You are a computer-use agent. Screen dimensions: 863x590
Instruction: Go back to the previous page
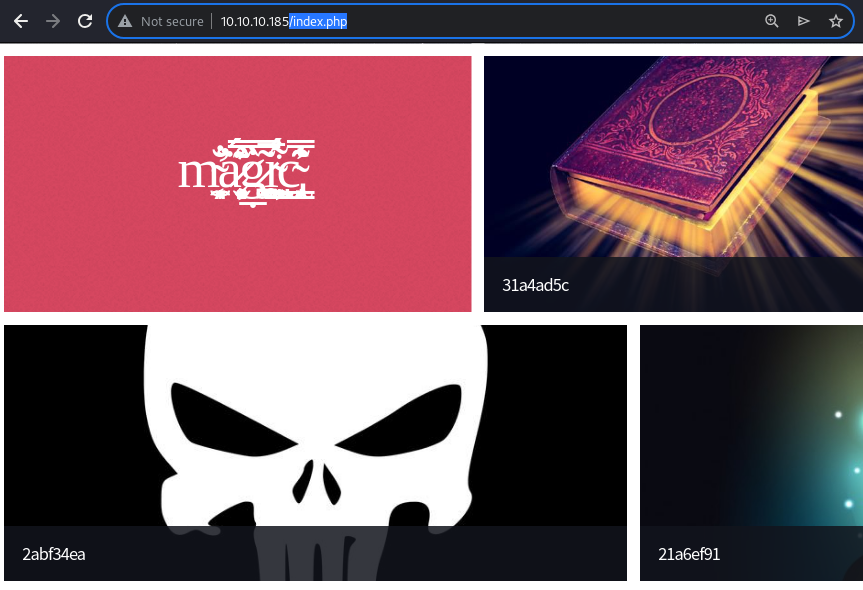pos(21,21)
